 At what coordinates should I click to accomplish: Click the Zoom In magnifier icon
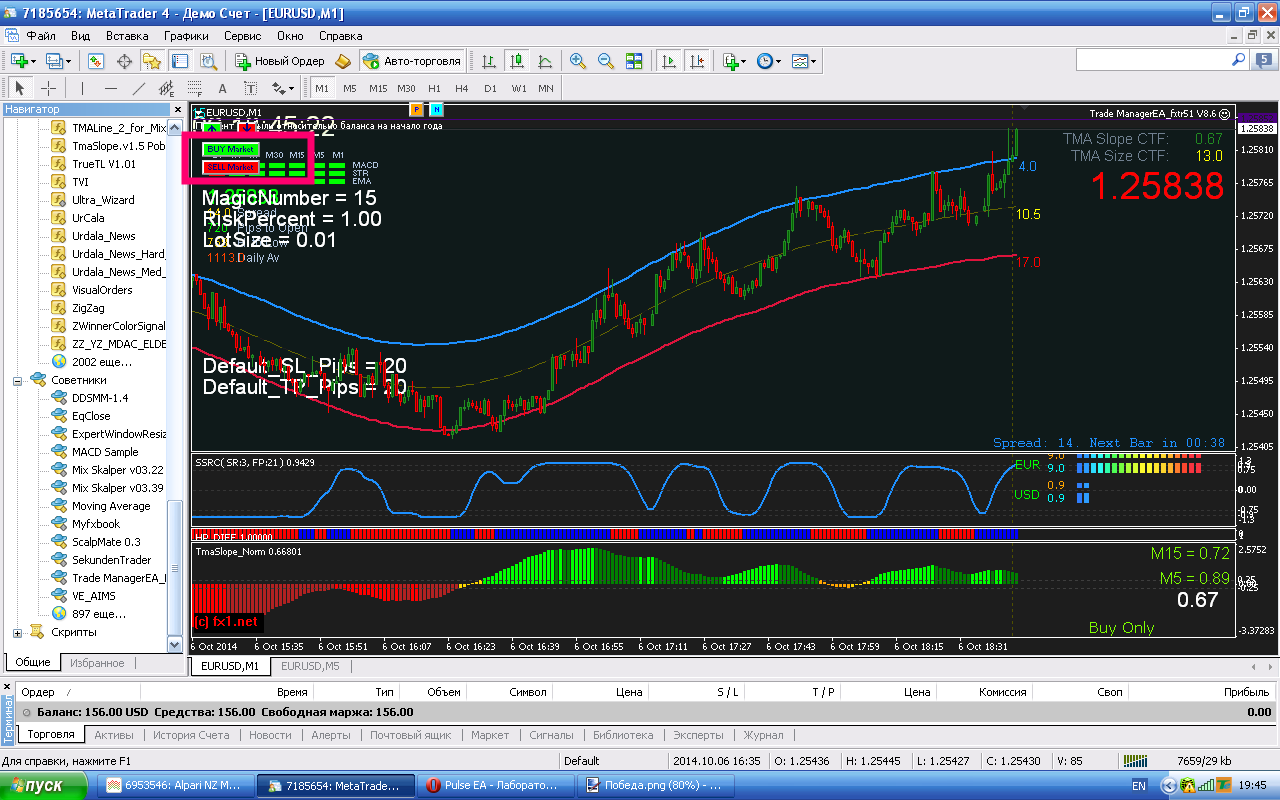point(578,61)
